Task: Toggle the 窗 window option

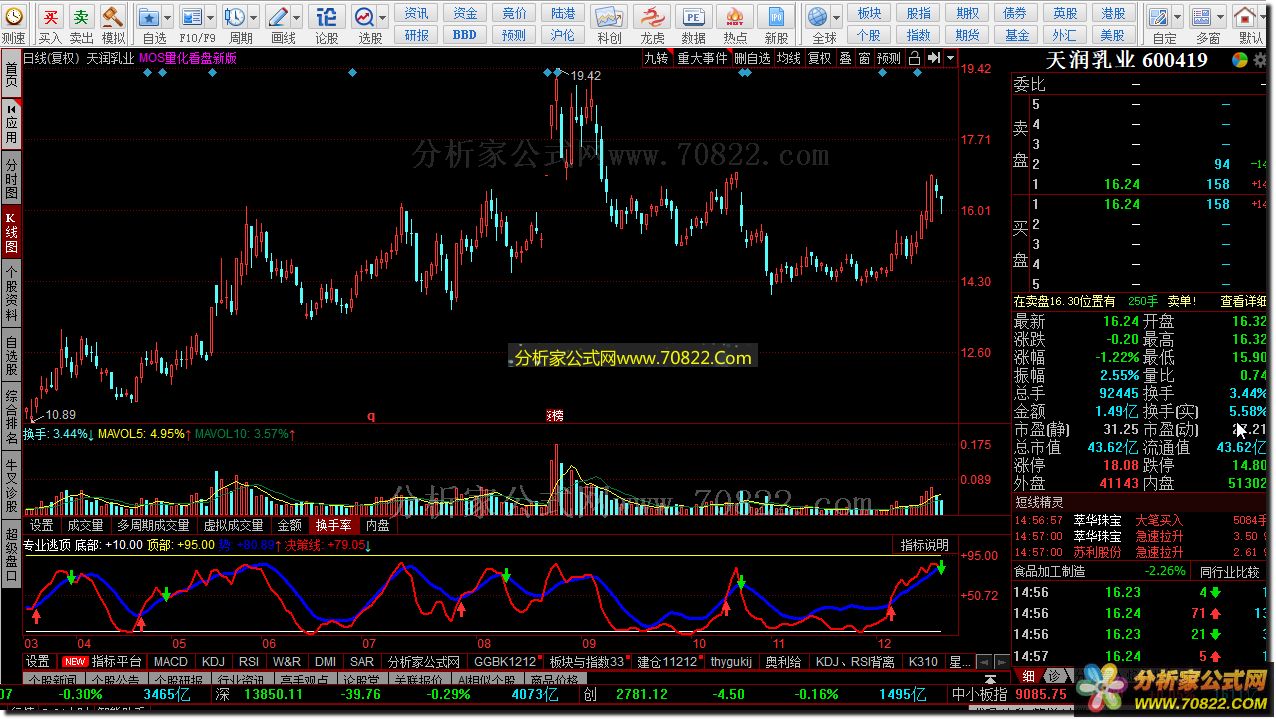Action: click(864, 58)
